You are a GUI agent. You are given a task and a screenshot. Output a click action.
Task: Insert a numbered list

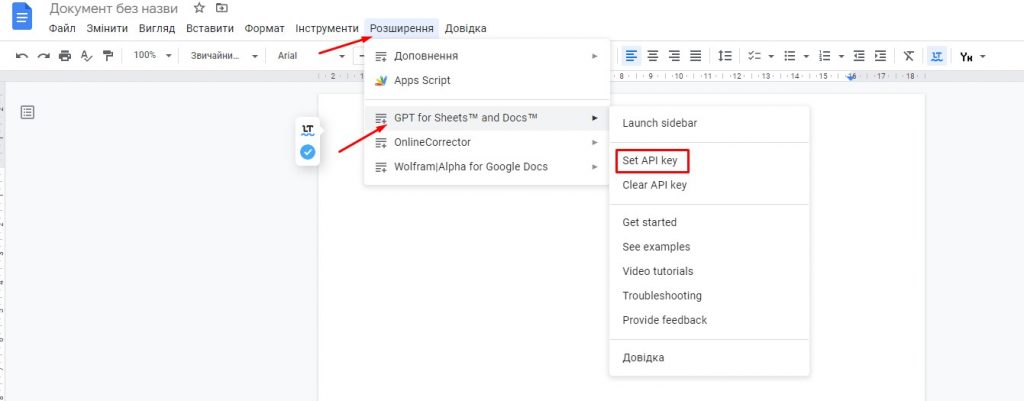(825, 56)
